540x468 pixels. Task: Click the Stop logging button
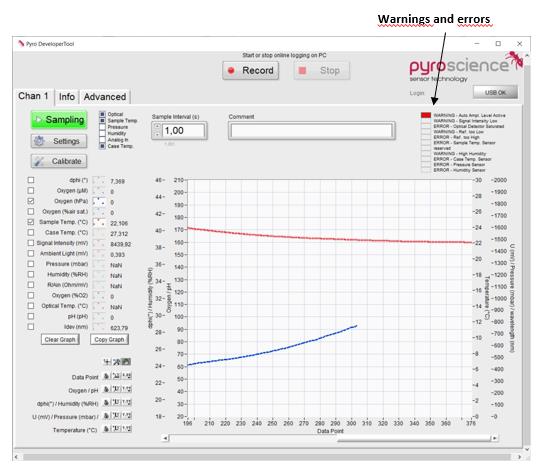[322, 71]
